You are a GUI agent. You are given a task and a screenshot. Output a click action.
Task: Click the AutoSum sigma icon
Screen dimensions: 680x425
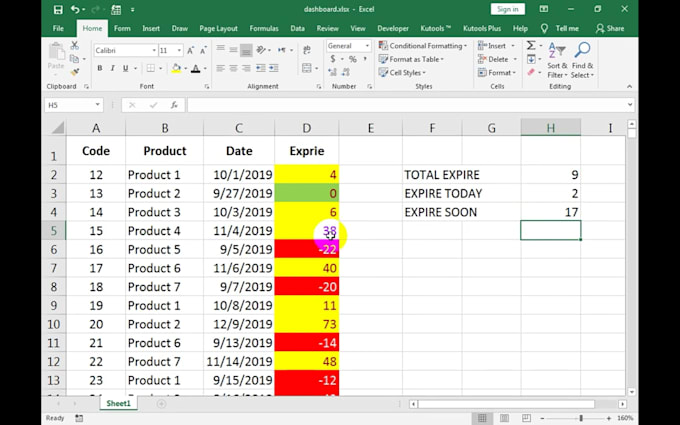pyautogui.click(x=531, y=45)
